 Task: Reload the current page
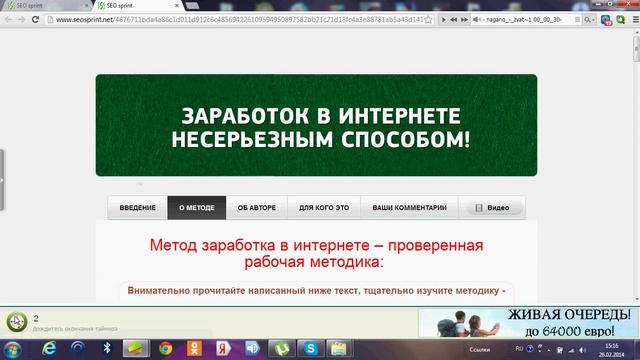click(35, 20)
